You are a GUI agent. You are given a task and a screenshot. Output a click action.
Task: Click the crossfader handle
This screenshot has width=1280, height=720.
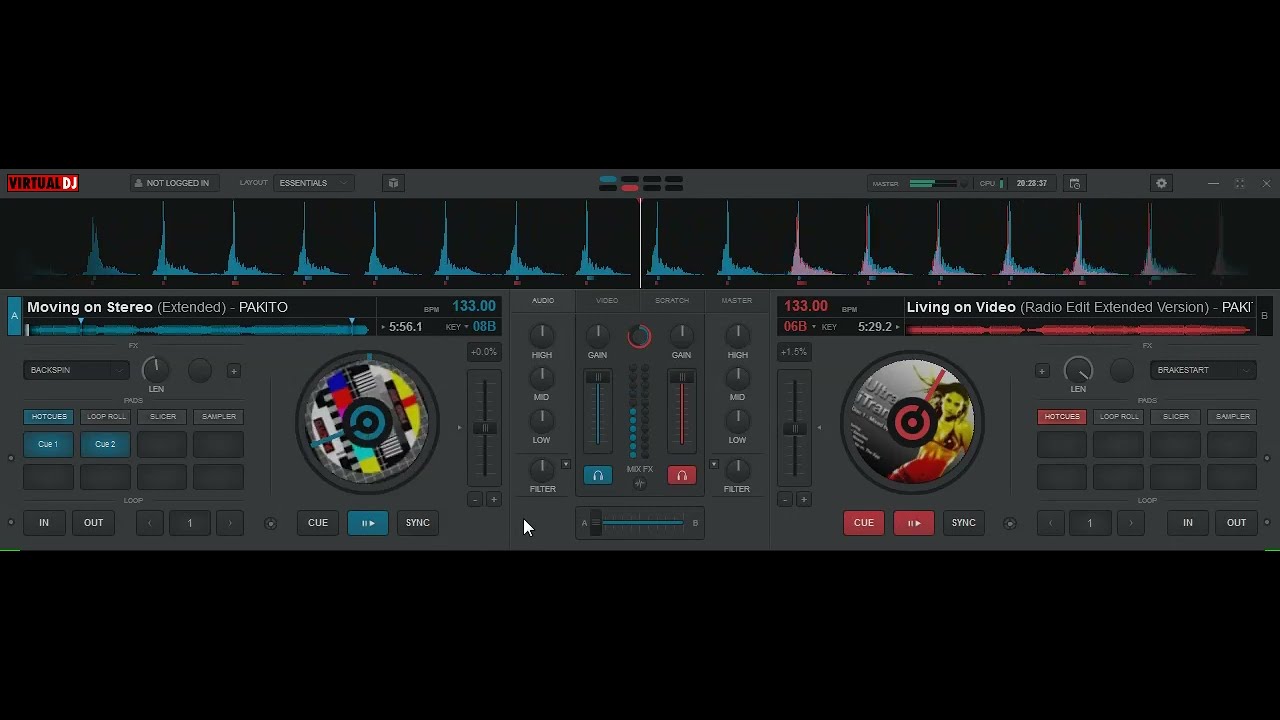tap(596, 523)
